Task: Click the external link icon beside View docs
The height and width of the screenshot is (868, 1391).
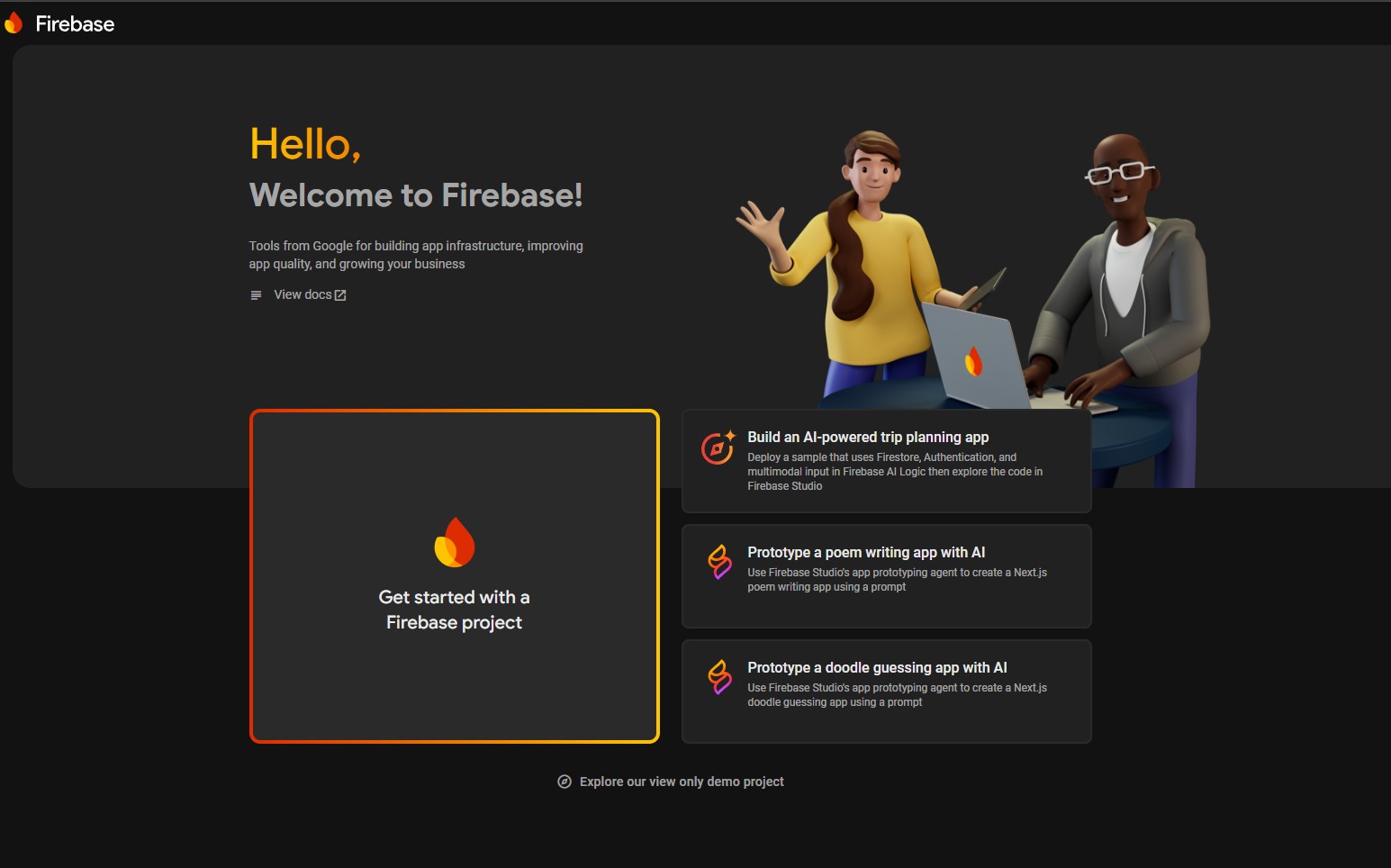Action: pos(340,295)
